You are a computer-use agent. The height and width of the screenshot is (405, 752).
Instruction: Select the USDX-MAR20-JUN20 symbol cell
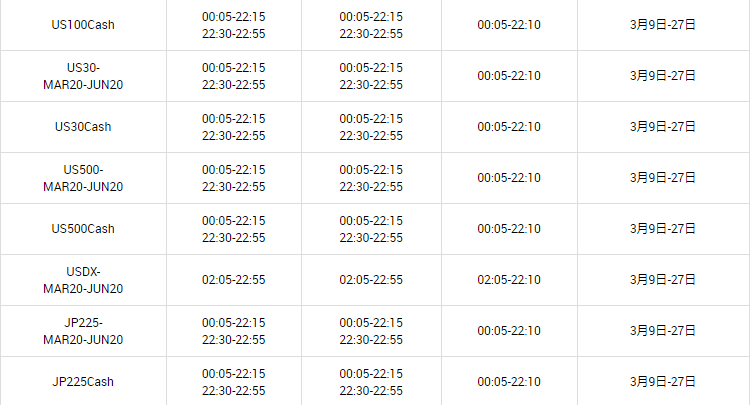(83, 280)
